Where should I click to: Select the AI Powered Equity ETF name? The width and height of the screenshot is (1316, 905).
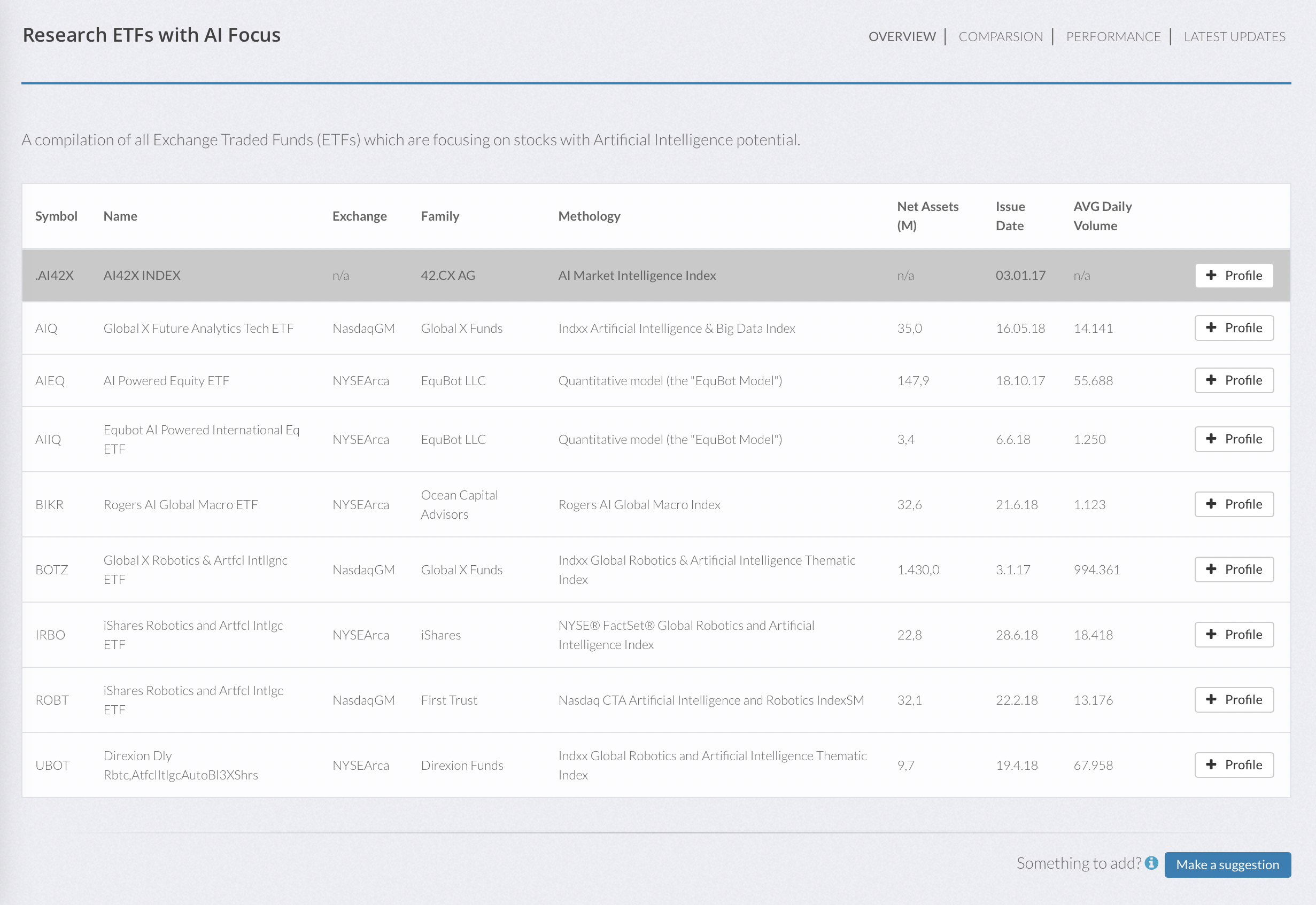pyautogui.click(x=166, y=380)
